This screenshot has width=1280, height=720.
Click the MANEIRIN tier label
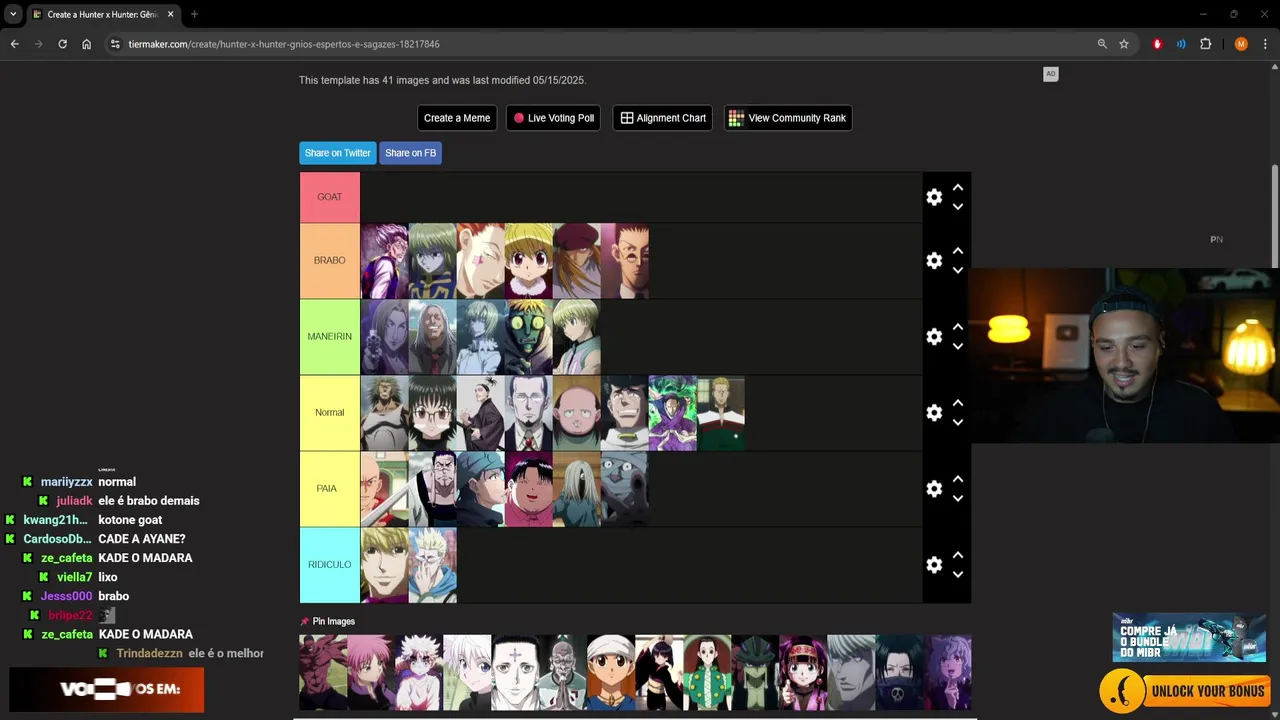pyautogui.click(x=330, y=337)
